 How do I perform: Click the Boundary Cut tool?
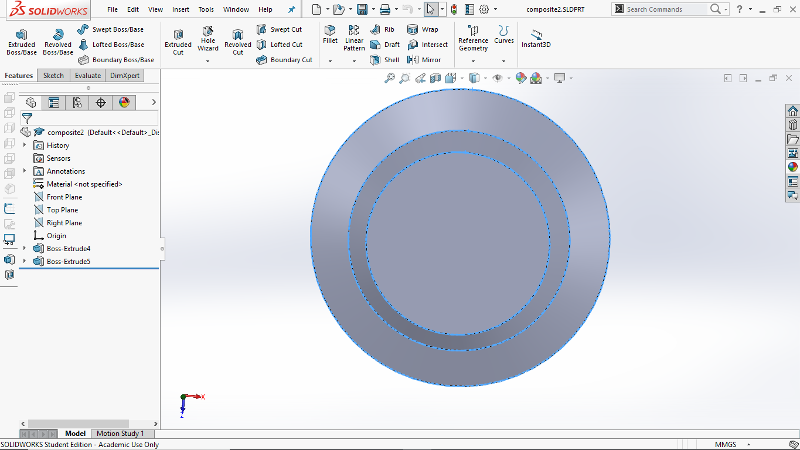point(284,60)
